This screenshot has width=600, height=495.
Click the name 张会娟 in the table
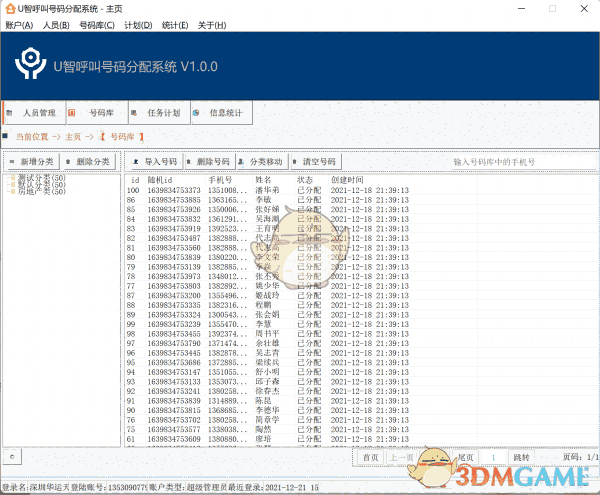click(x=267, y=314)
